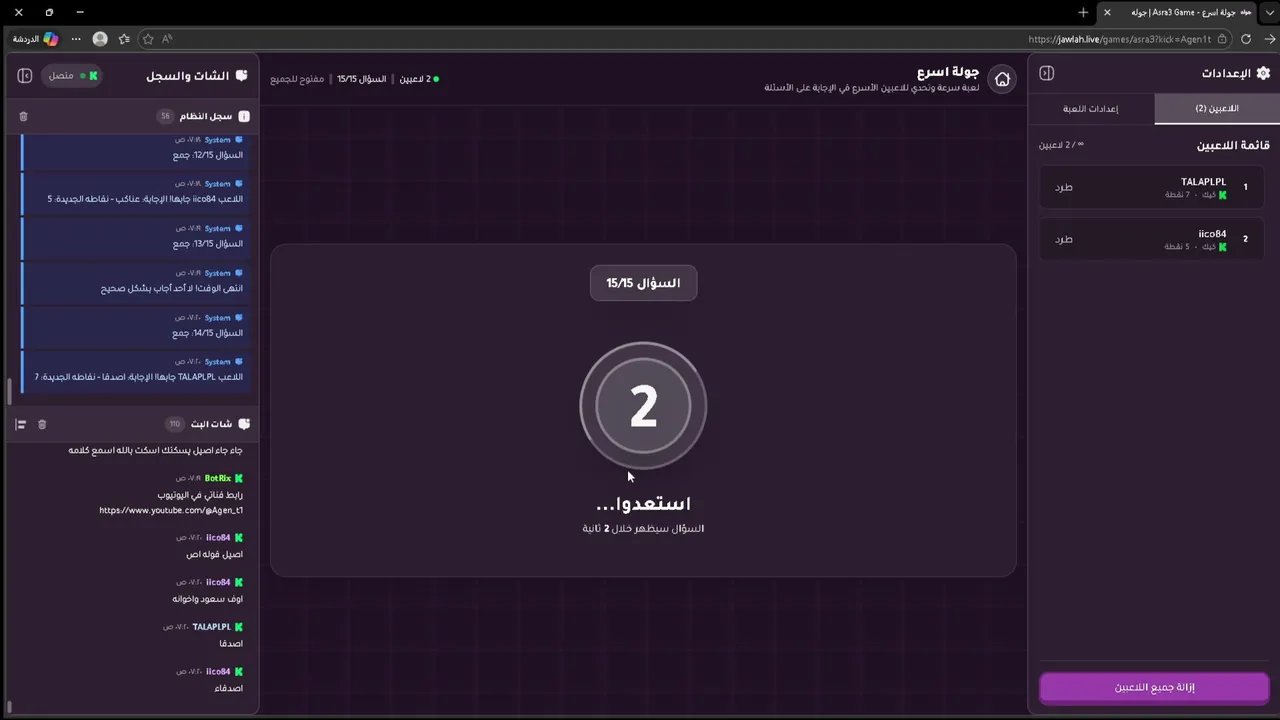Go to the home page via house icon
This screenshot has height=720, width=1280.
click(x=1002, y=80)
